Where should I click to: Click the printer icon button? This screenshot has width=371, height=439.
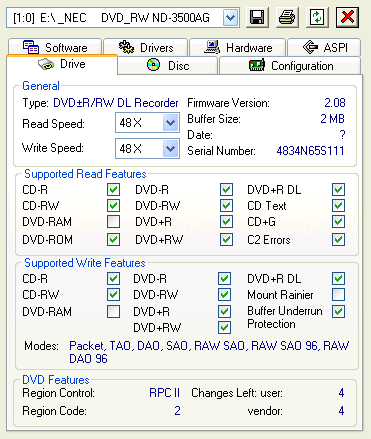[x=287, y=17]
